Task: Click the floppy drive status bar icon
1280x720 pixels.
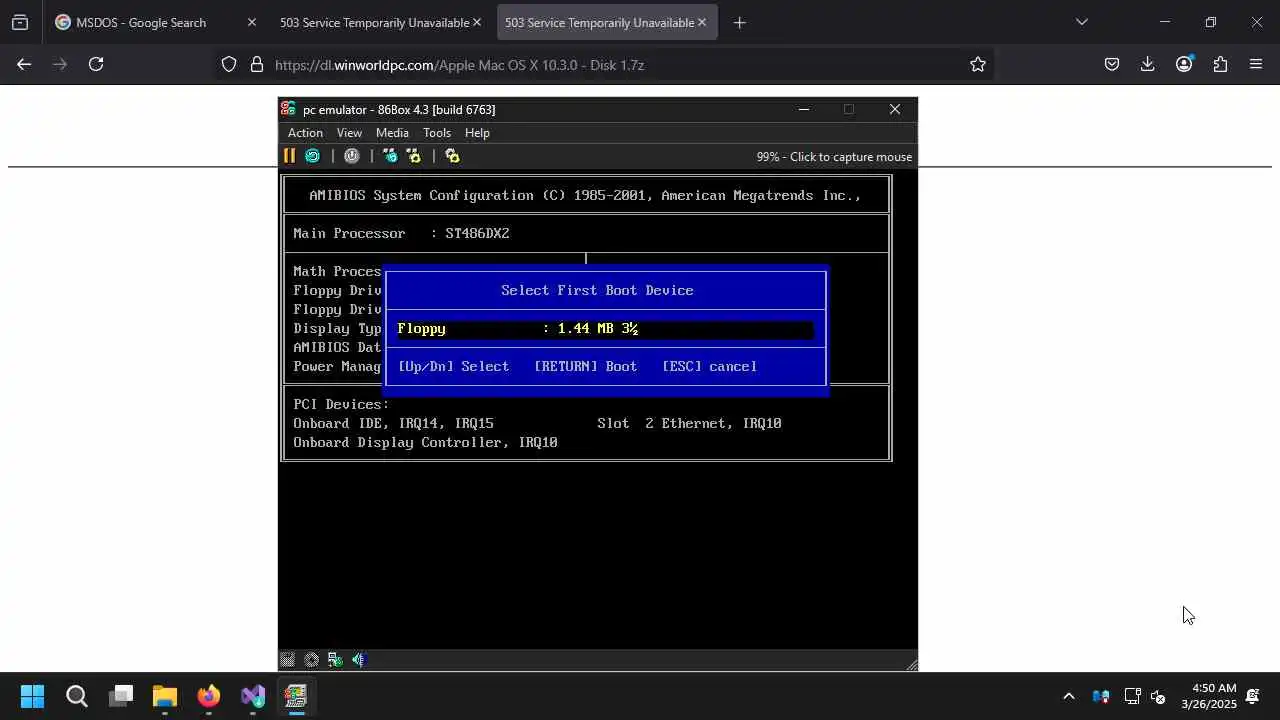Action: (288, 660)
